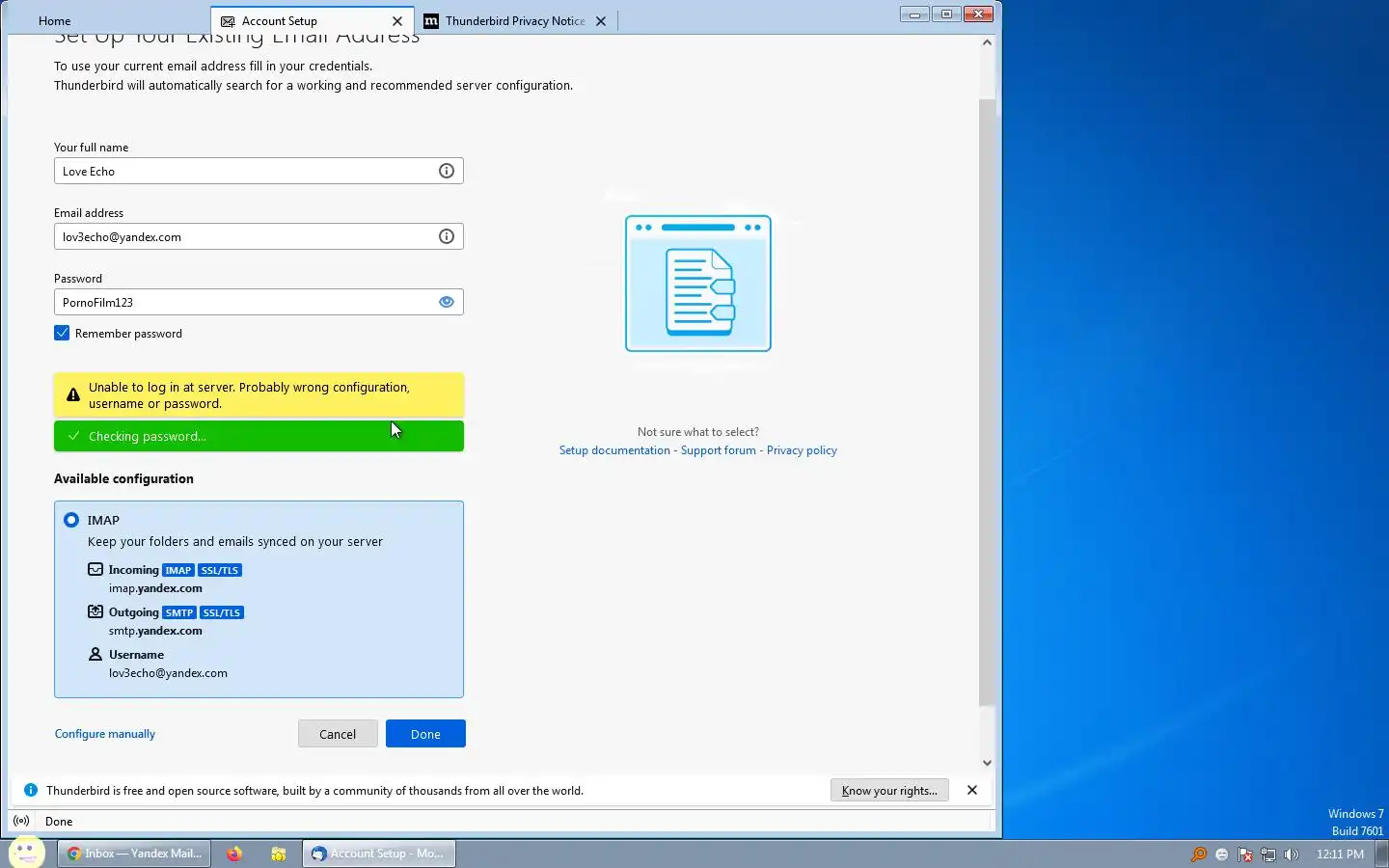Open the file explorer taskbar icon
Screen dimensions: 1389x868
point(279,854)
